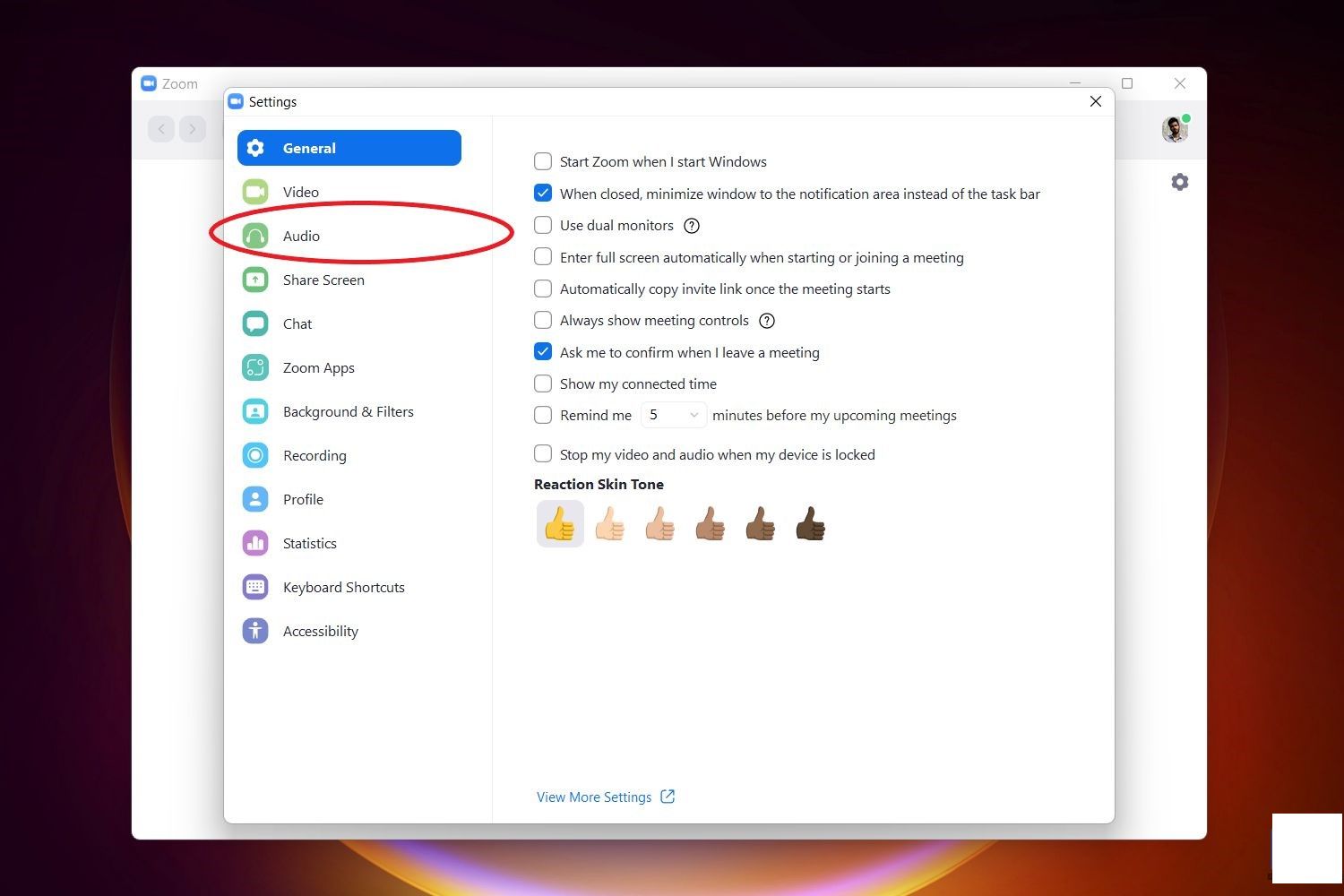
Task: Maximize the Zoom main window
Action: click(1127, 83)
